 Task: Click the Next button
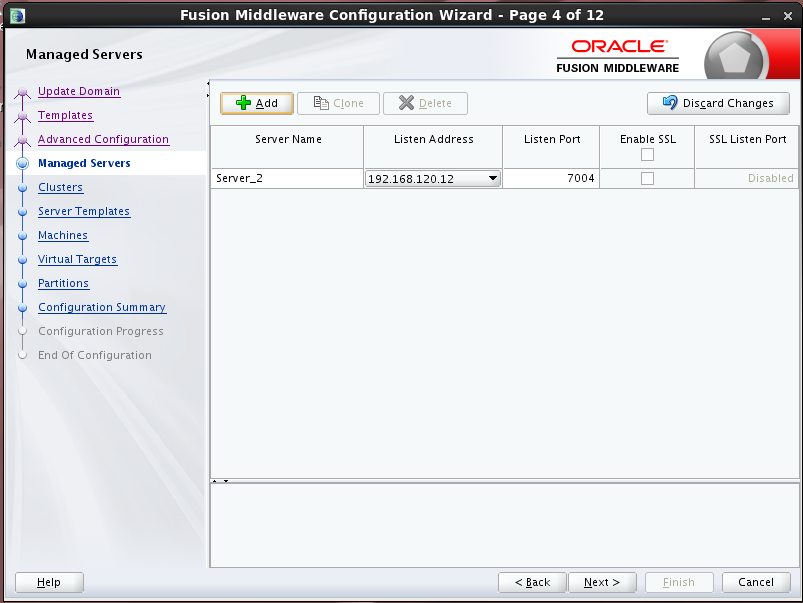tap(601, 582)
